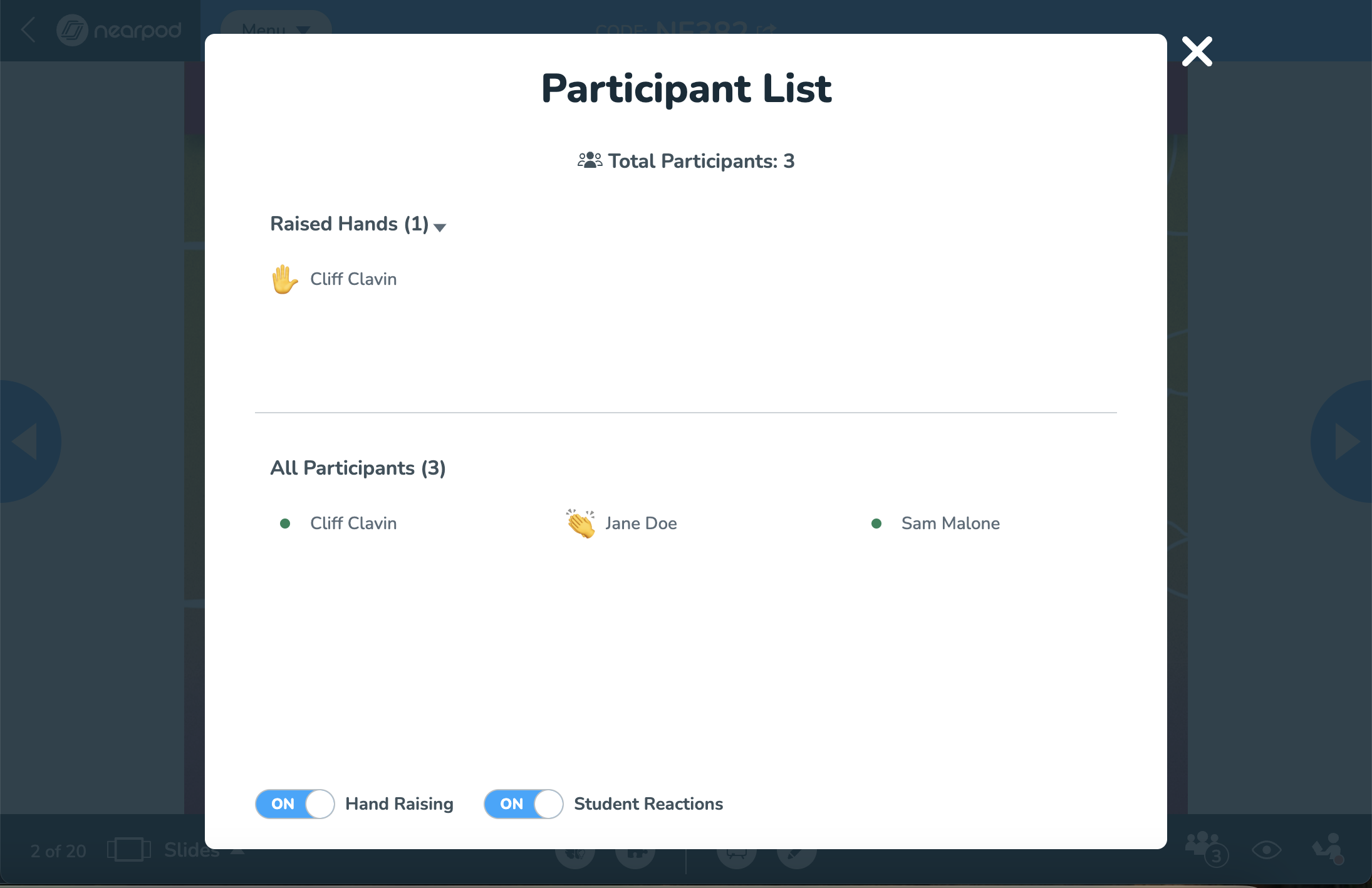Click the eye preview icon in bottom bar
This screenshot has height=888, width=1372.
[x=1266, y=850]
